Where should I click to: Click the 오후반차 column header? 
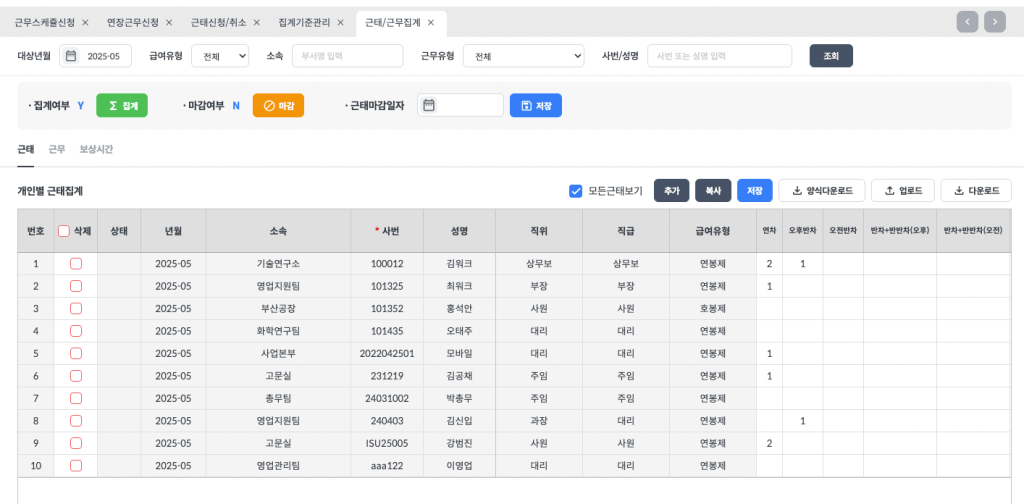[803, 230]
